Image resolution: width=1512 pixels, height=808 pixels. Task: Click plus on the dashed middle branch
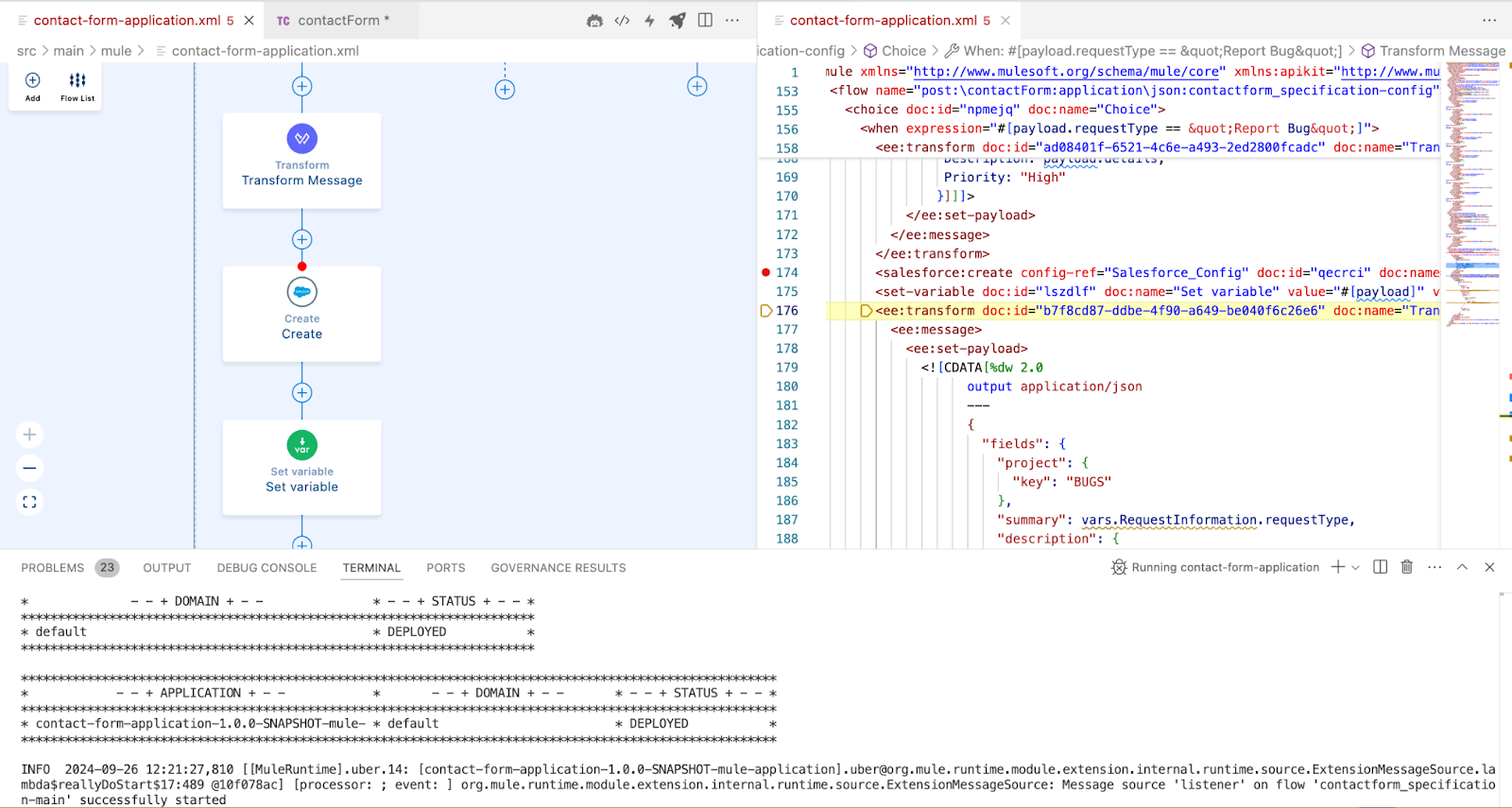[x=505, y=90]
